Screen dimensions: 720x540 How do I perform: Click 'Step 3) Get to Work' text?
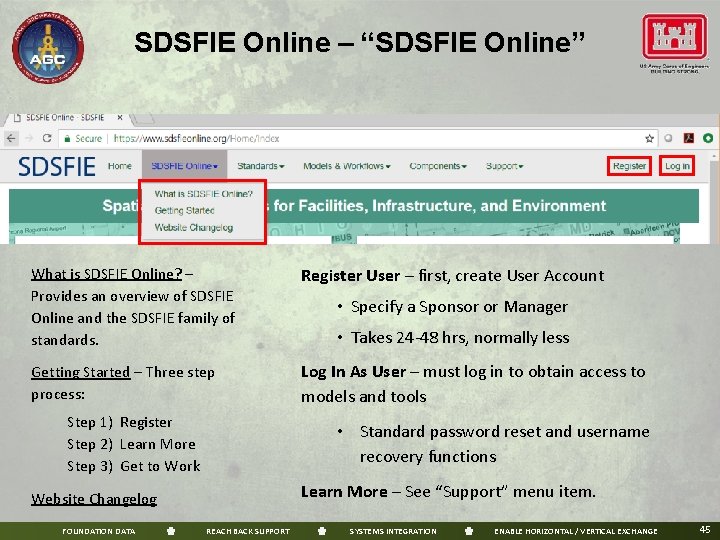click(x=133, y=466)
